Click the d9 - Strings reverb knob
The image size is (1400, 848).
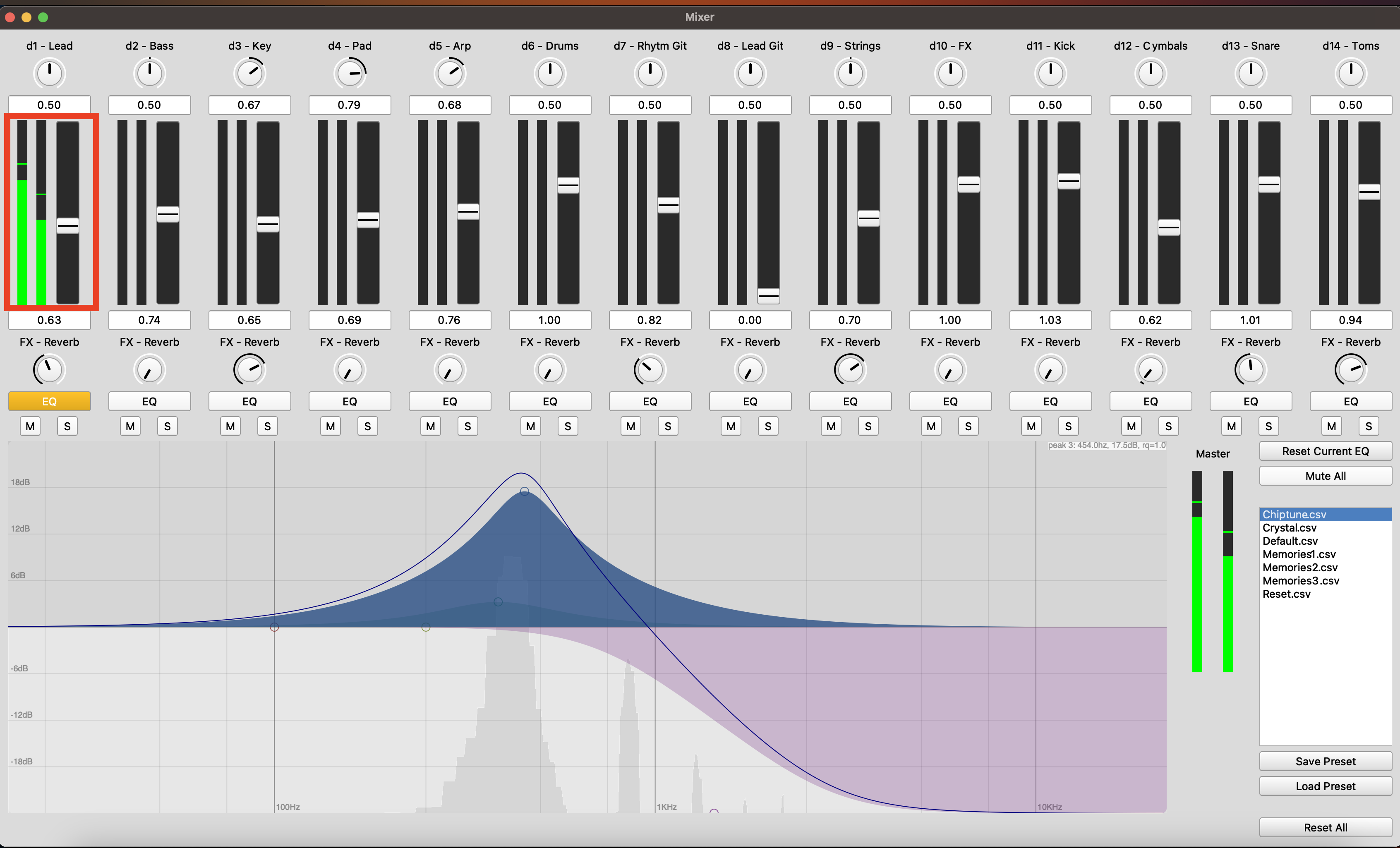[850, 370]
